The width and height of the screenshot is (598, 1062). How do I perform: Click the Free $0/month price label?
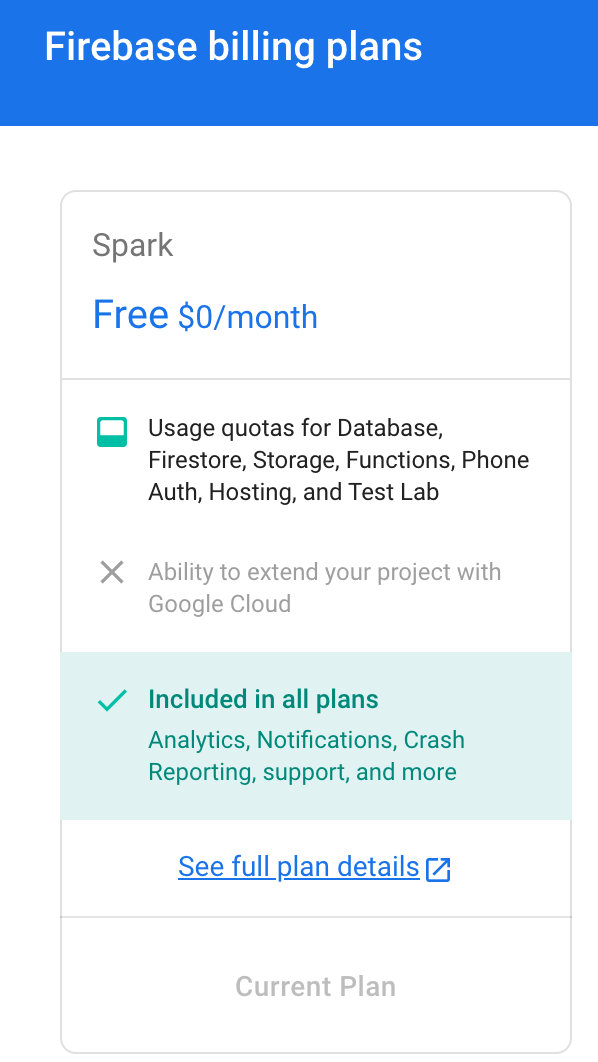pyautogui.click(x=204, y=314)
